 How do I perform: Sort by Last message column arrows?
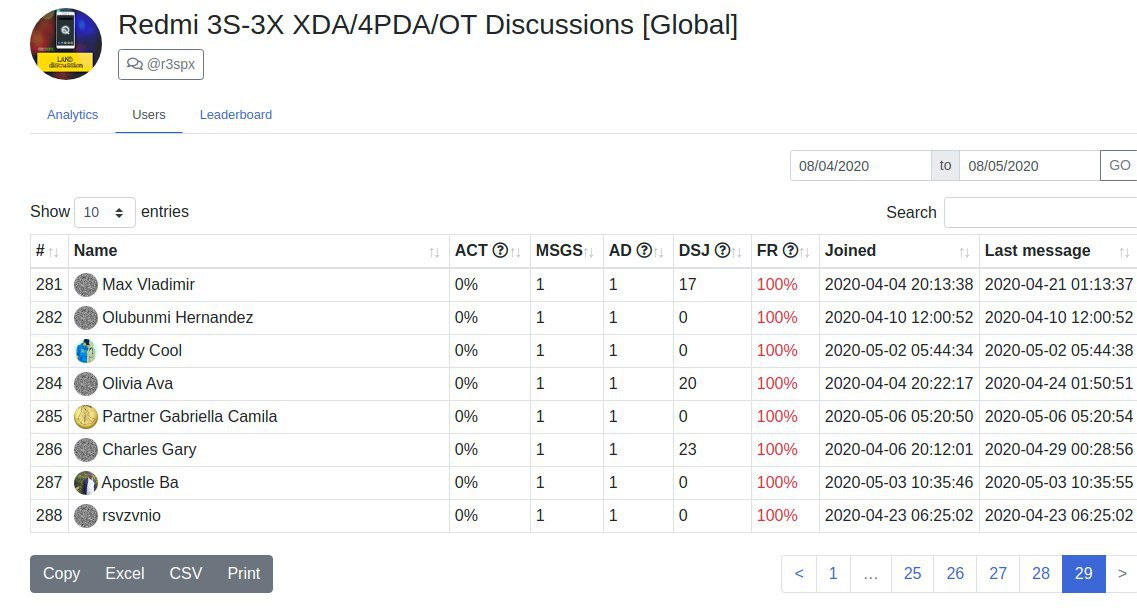pos(1125,252)
